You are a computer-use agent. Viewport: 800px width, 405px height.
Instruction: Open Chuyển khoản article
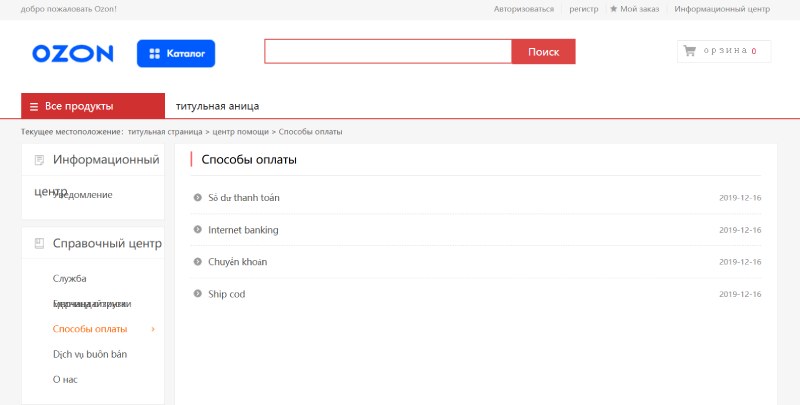tap(237, 262)
